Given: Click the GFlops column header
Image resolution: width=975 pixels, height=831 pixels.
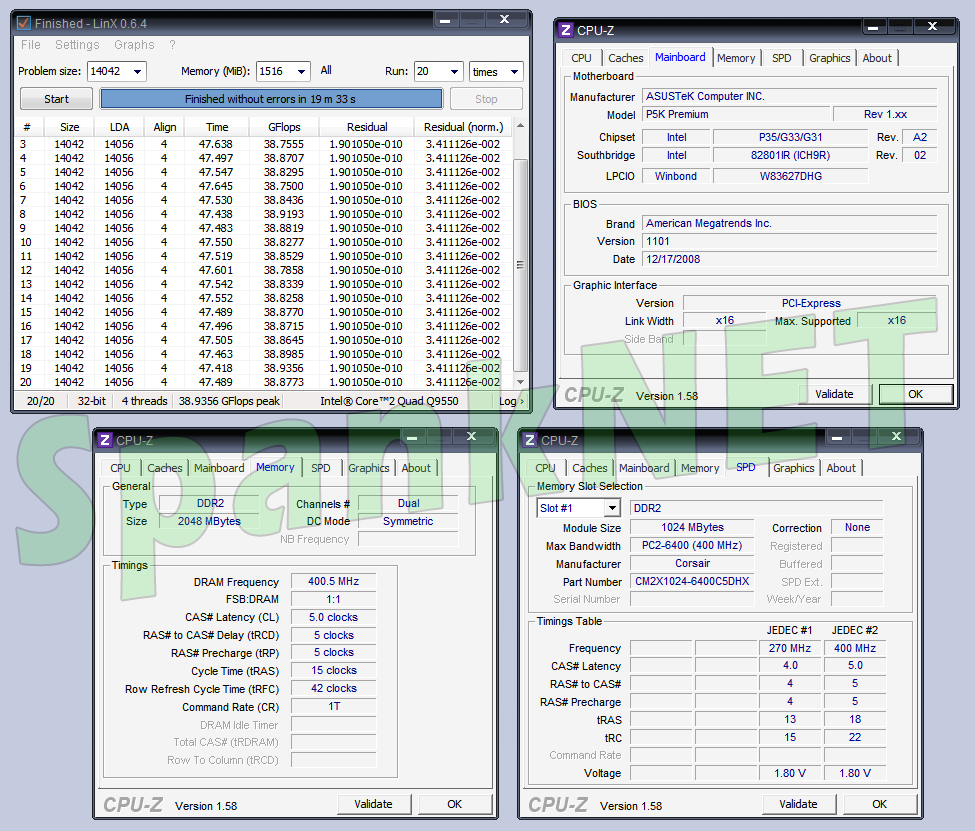Looking at the screenshot, I should pos(284,127).
